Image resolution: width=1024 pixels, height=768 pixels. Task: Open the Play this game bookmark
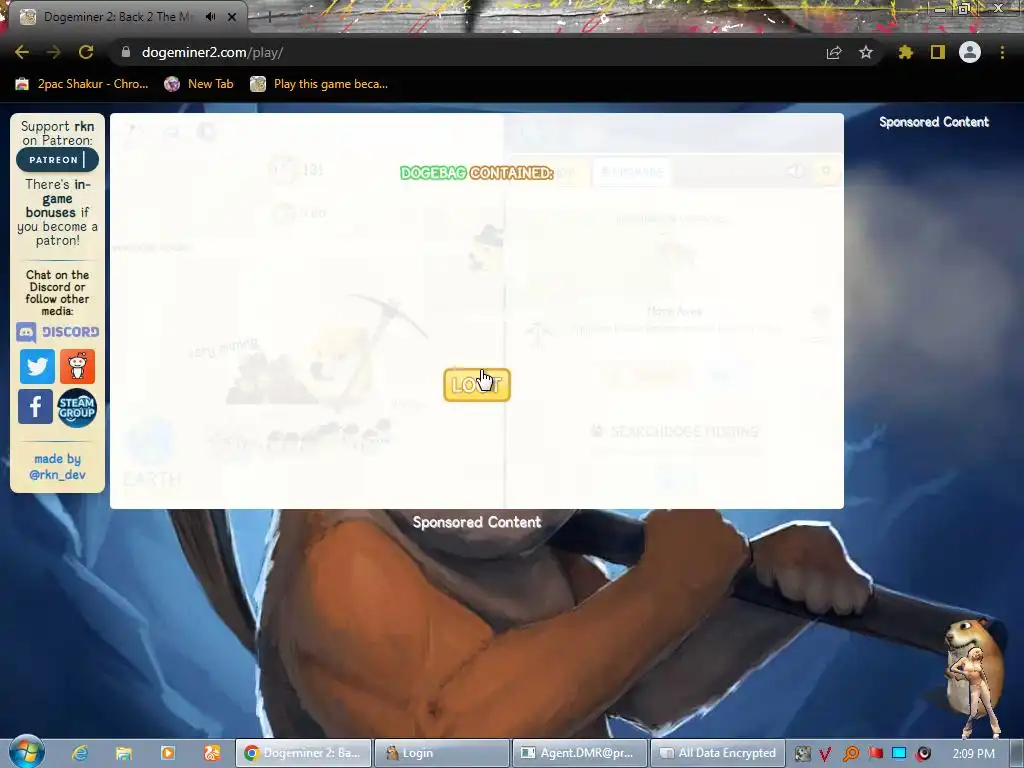coord(320,84)
